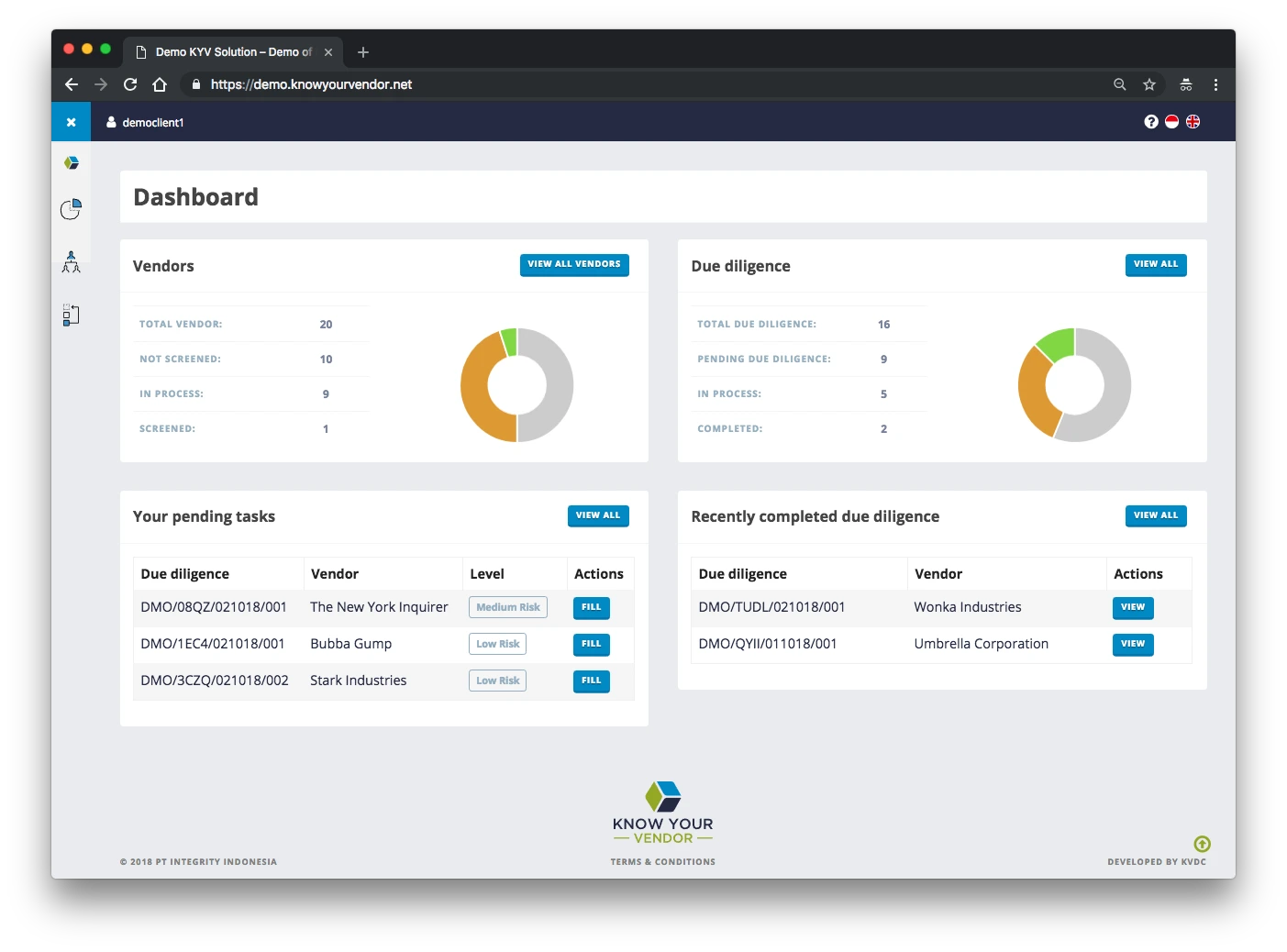
Task: Open the vendor hierarchy icon in sidebar
Action: (71, 262)
